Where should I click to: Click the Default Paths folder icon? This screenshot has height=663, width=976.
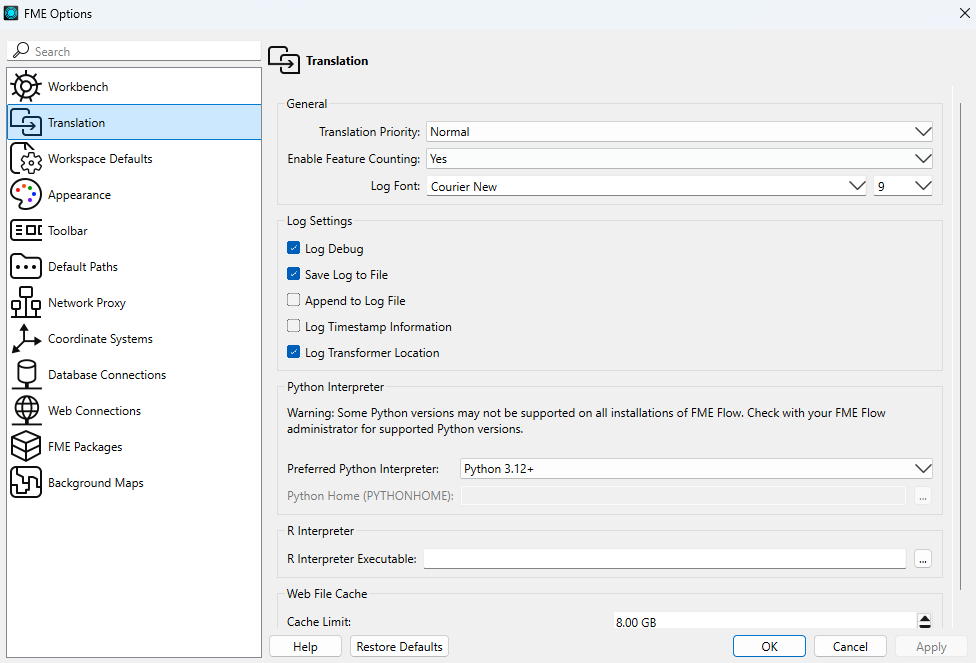tap(26, 266)
